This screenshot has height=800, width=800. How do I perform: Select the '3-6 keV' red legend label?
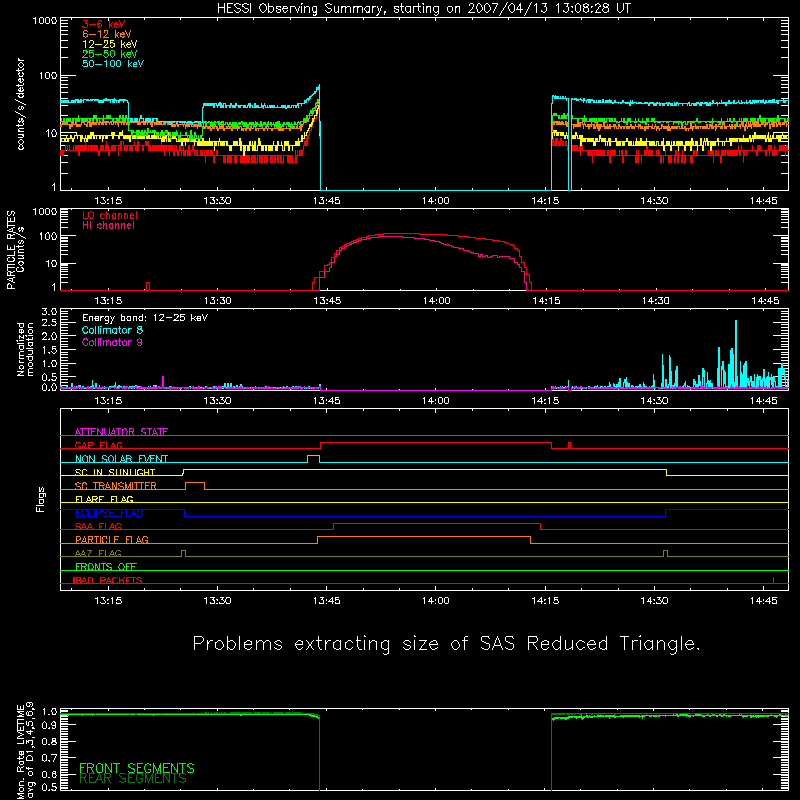[104, 24]
